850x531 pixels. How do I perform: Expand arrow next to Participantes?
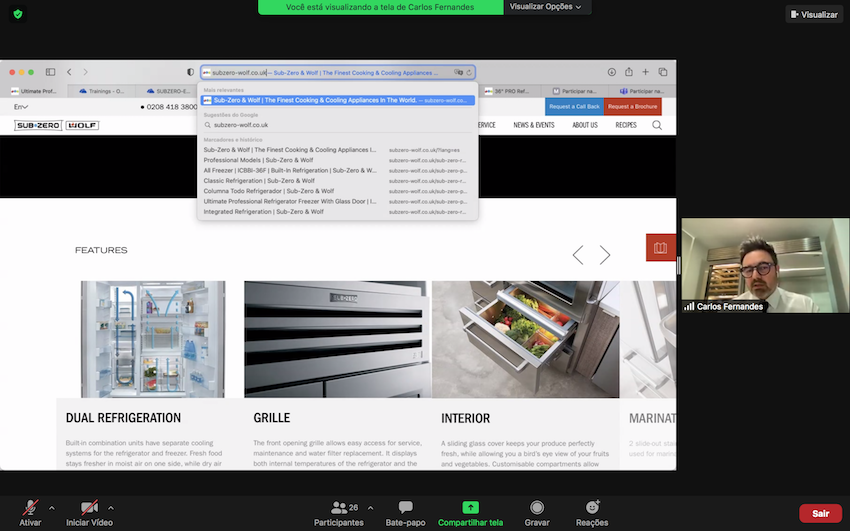click(370, 508)
